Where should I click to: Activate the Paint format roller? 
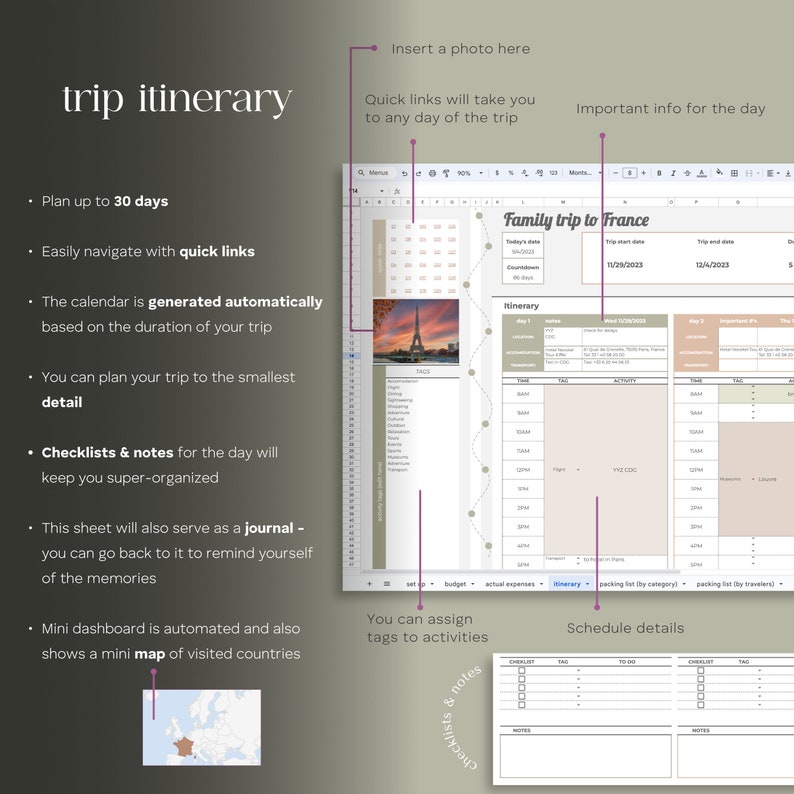click(x=446, y=173)
